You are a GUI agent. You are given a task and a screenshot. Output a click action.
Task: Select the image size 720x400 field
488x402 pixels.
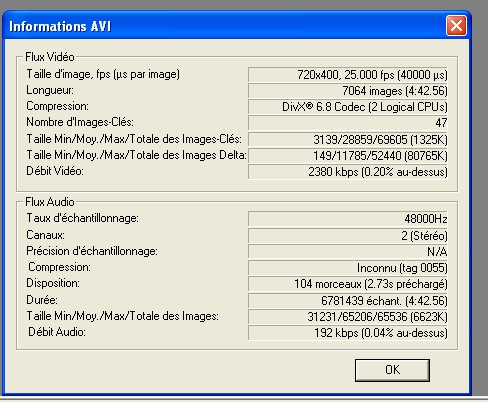[348, 75]
